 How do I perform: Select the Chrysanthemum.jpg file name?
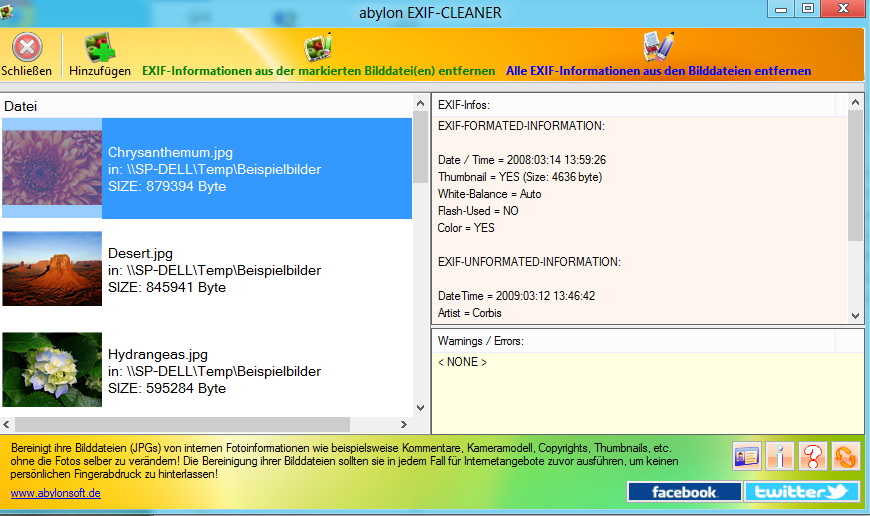tap(170, 153)
